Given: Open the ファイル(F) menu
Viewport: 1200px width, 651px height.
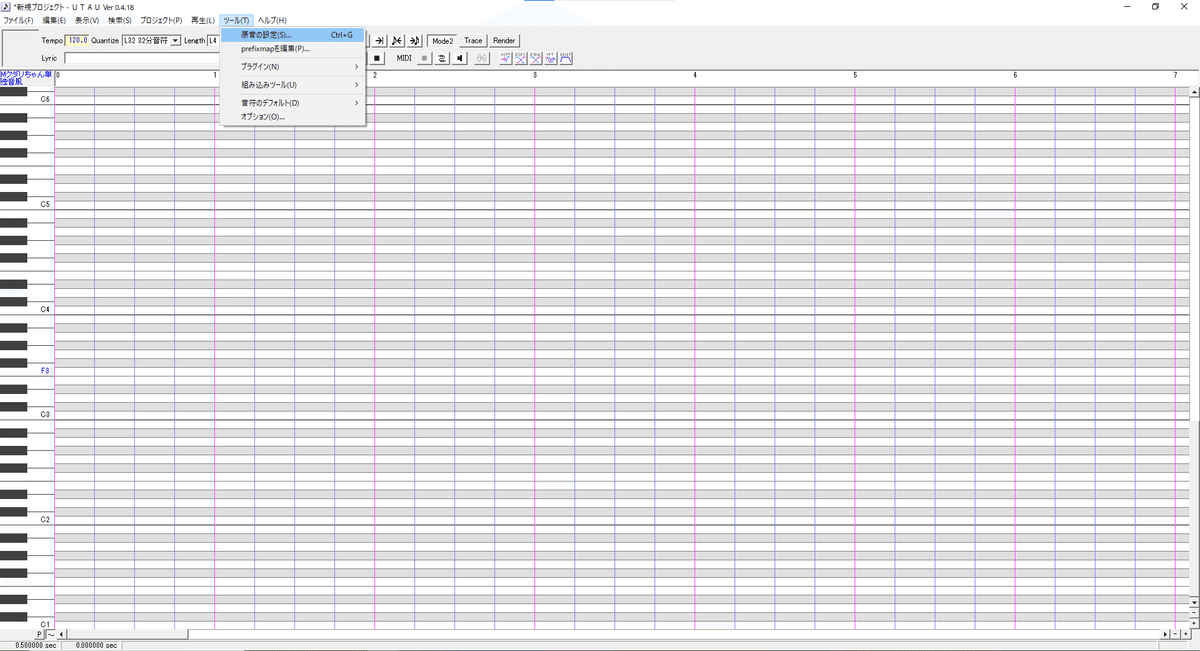Looking at the screenshot, I should (18, 20).
